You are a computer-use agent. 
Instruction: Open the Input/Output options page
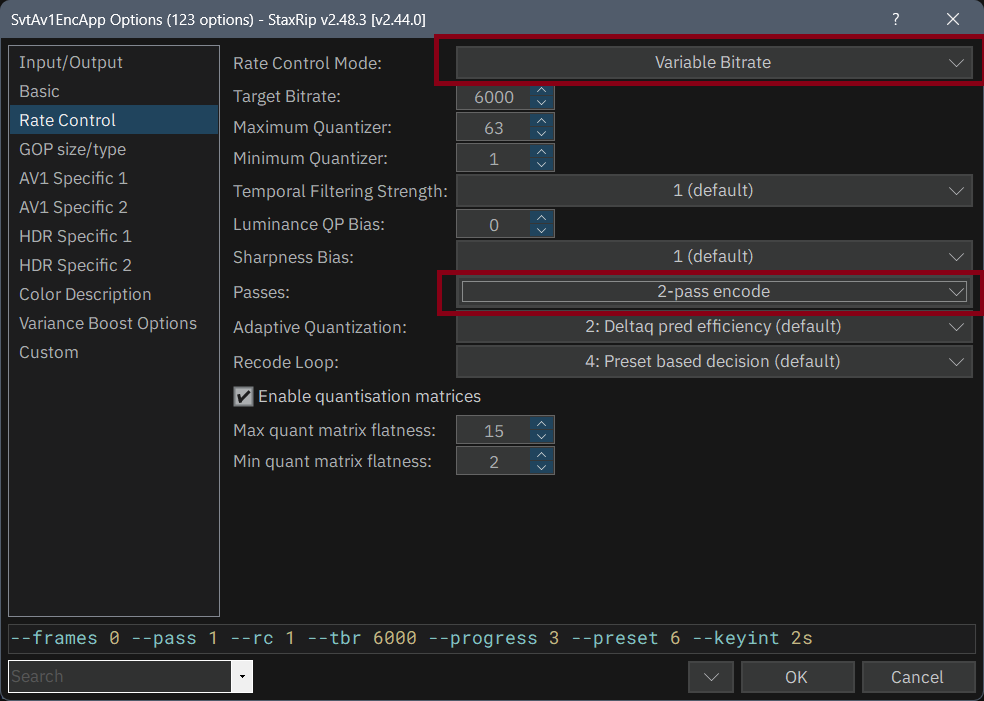point(114,62)
